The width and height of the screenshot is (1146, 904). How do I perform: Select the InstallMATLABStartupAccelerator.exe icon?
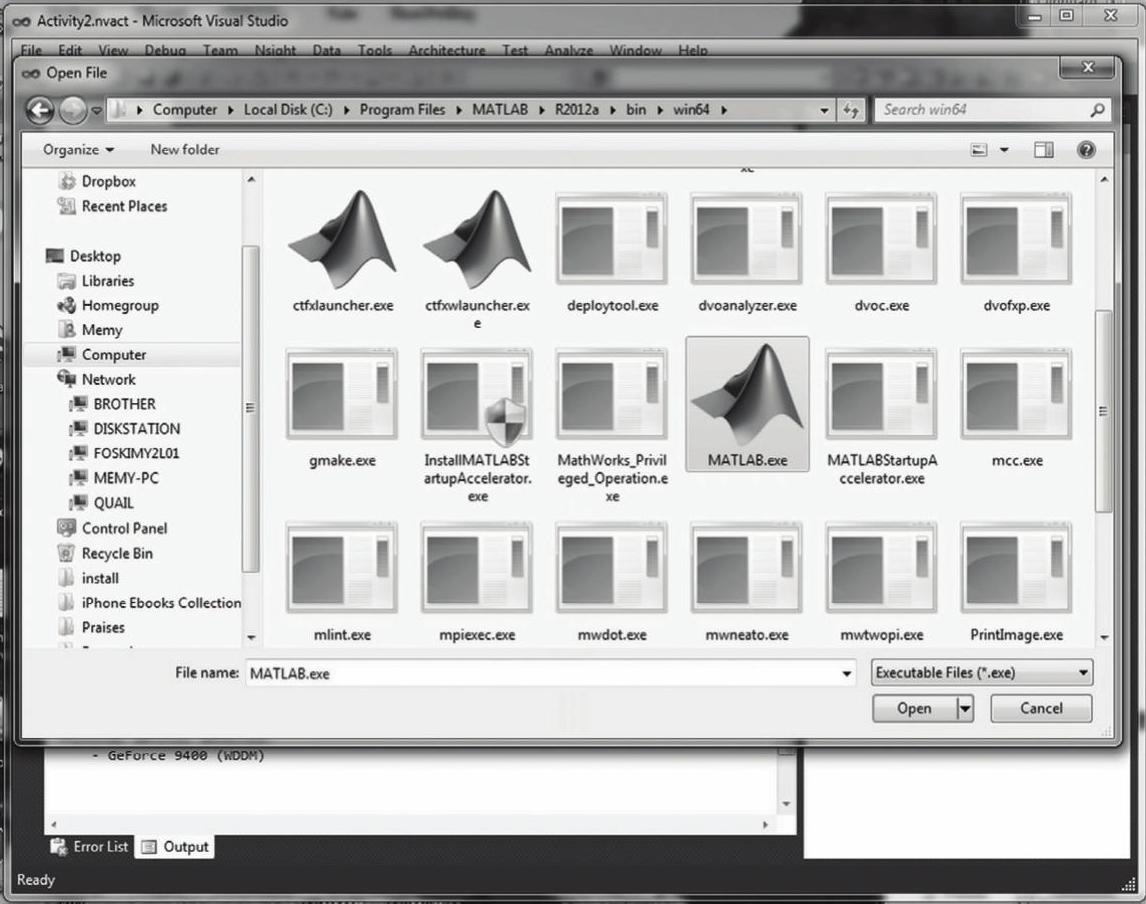coord(477,395)
